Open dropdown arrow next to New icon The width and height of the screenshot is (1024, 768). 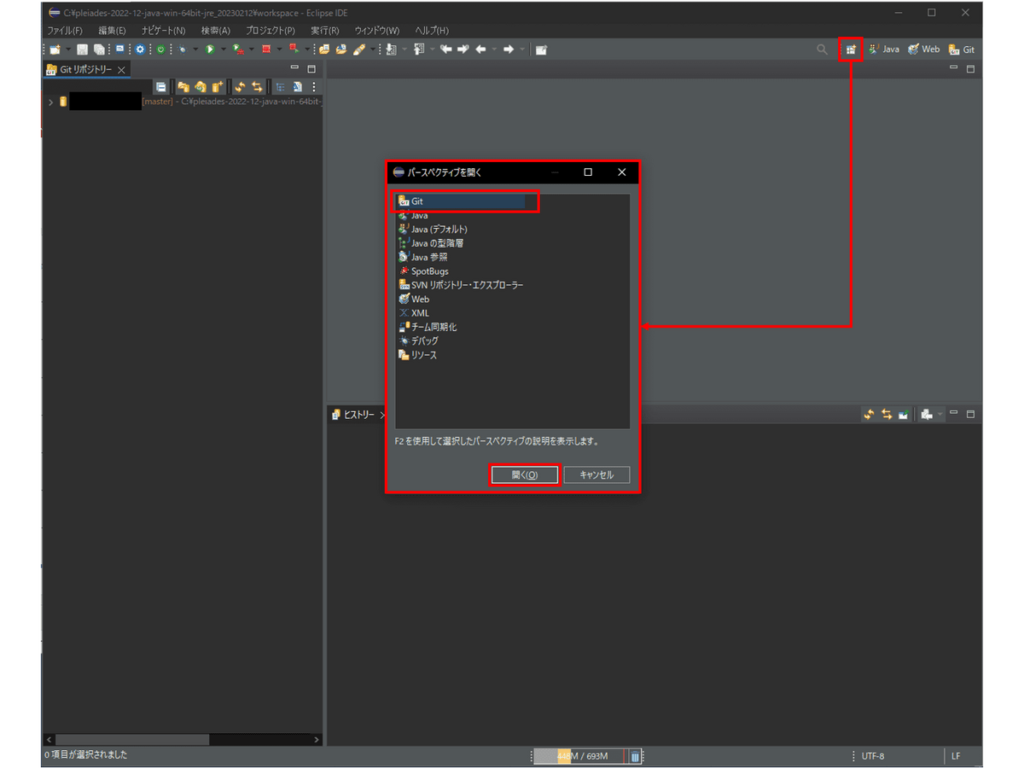(x=67, y=50)
